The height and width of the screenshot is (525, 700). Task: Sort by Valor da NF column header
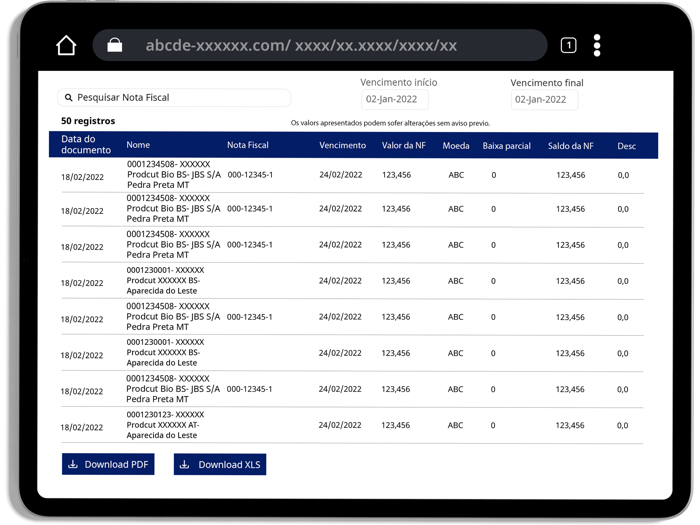pyautogui.click(x=403, y=145)
